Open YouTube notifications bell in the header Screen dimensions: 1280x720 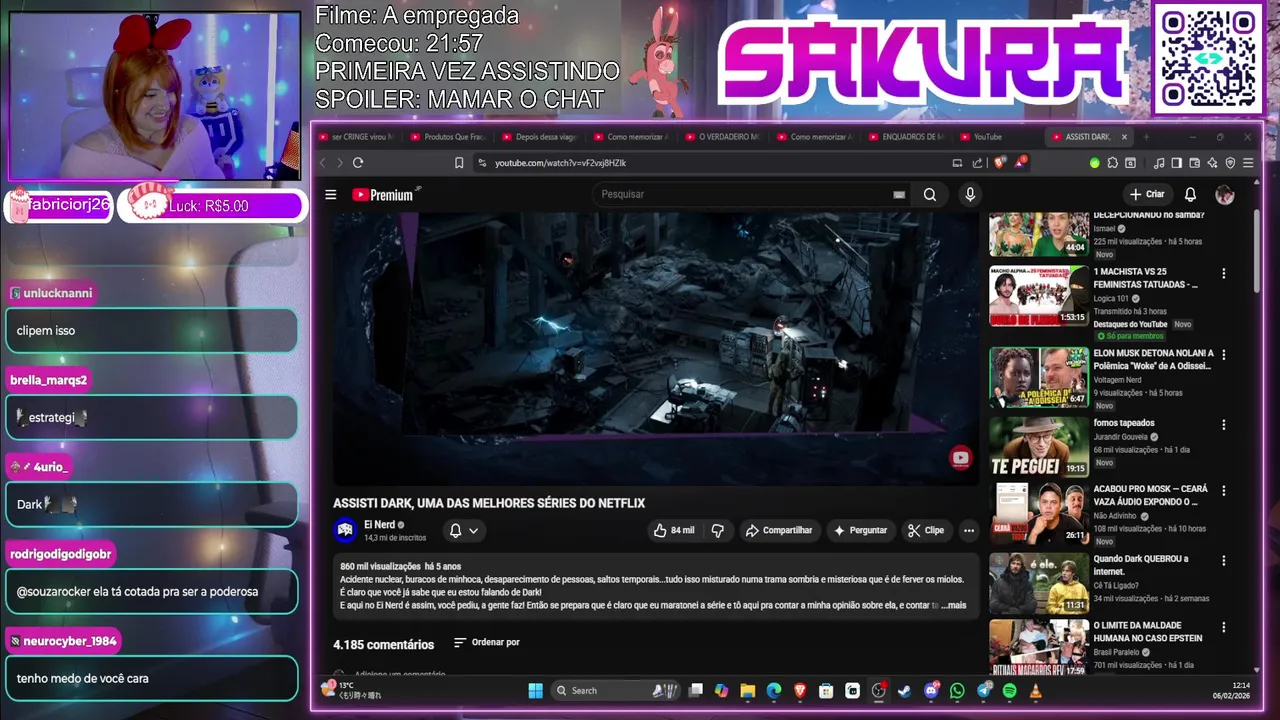pos(1190,194)
